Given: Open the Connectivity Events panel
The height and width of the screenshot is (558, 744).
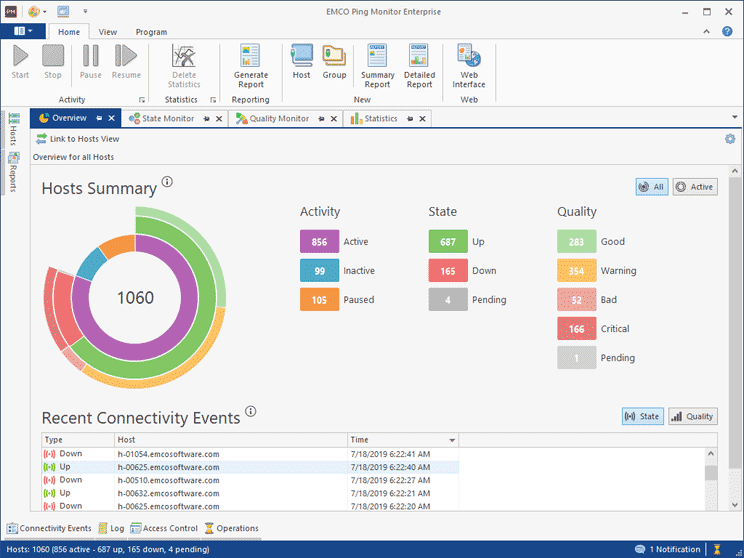Looking at the screenshot, I should point(49,528).
